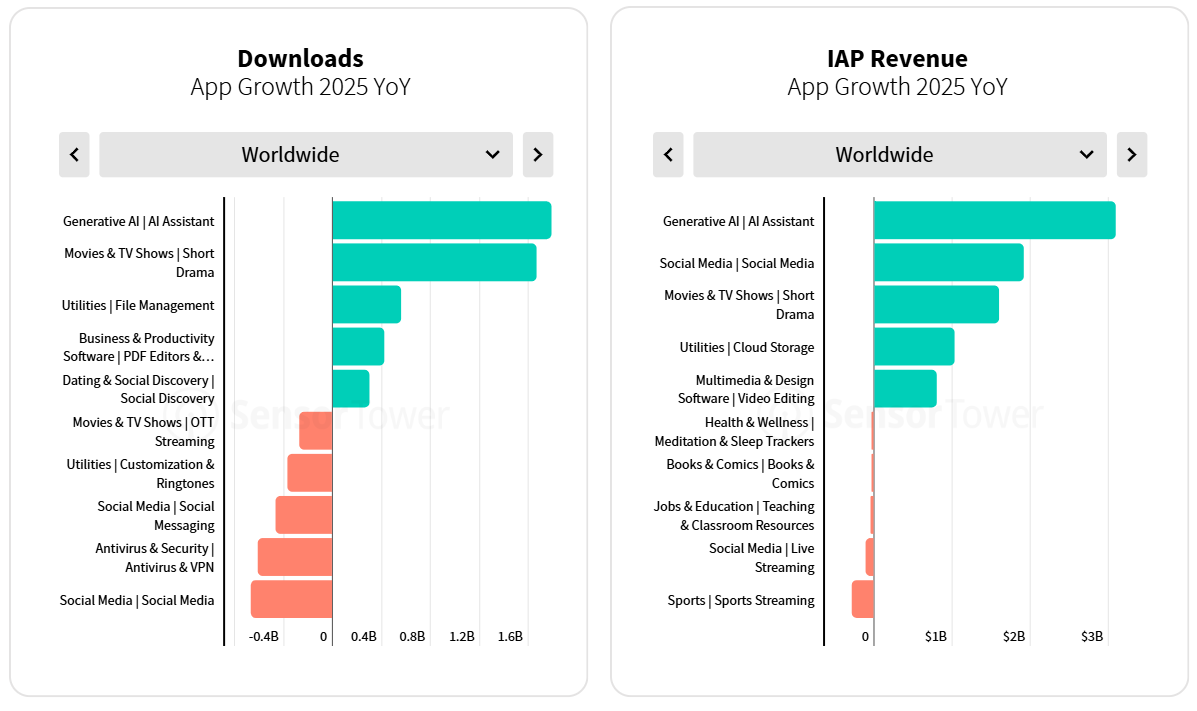The width and height of the screenshot is (1197, 711).
Task: Click Generative AI bar in Downloads chart
Action: (x=441, y=221)
